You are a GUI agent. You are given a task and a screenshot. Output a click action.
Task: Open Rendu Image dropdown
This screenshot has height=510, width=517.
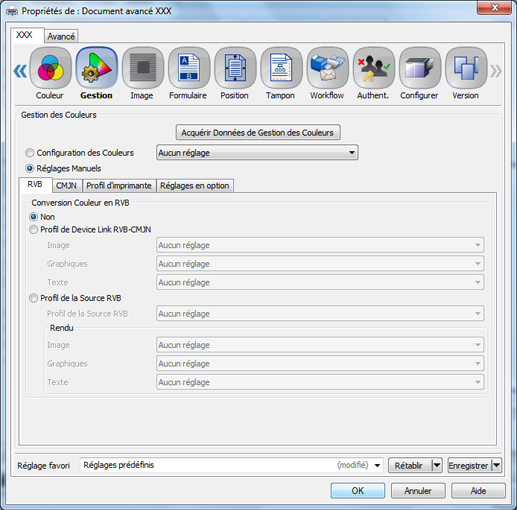point(320,345)
